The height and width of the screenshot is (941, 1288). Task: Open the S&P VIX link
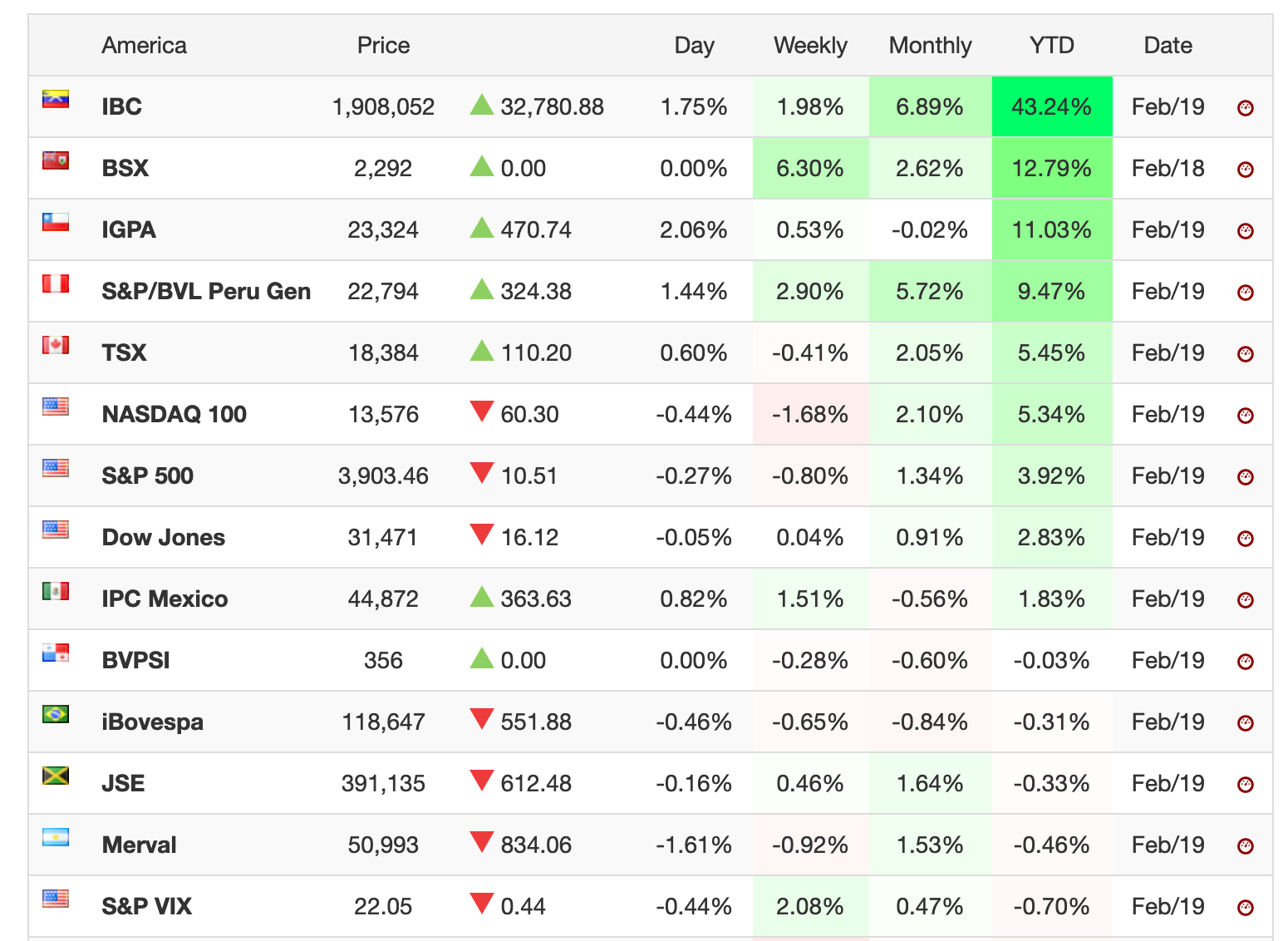pos(147,906)
